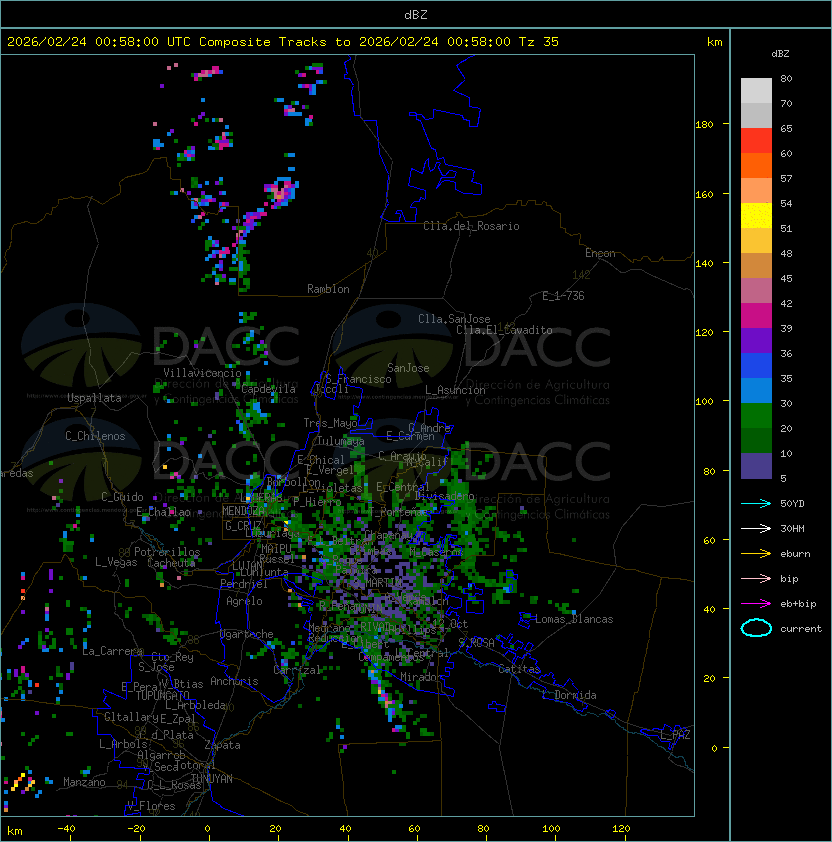832x842 pixels.
Task: Click the 160 tick on the right axis
Action: (704, 194)
